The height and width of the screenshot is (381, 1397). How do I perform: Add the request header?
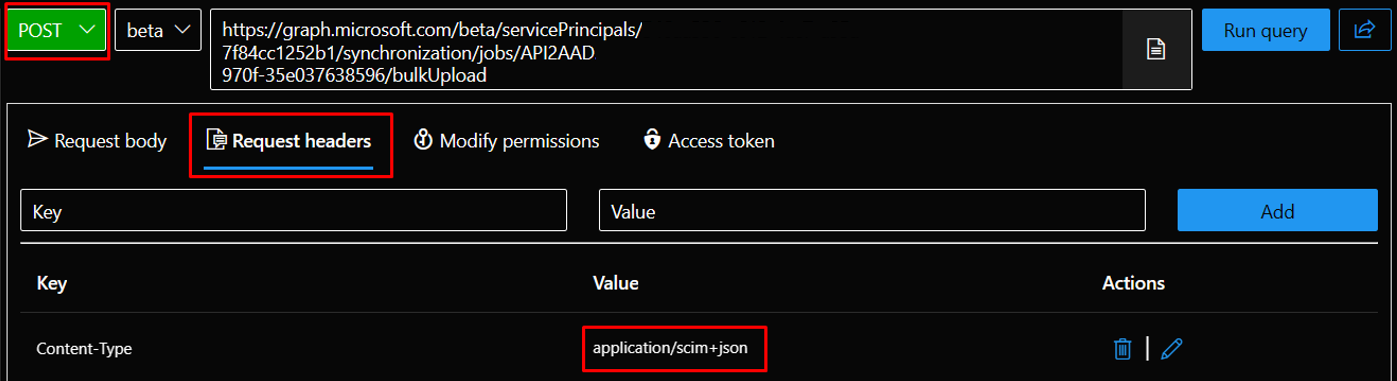[x=1277, y=211]
